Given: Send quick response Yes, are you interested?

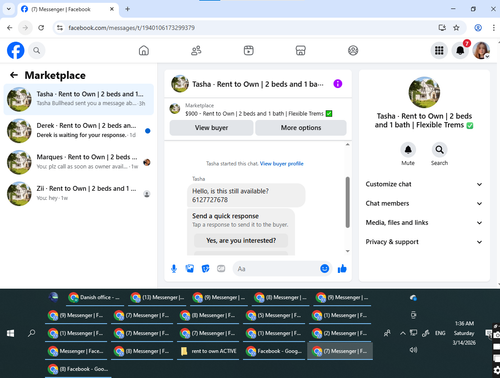Looking at the screenshot, I should (241, 240).
